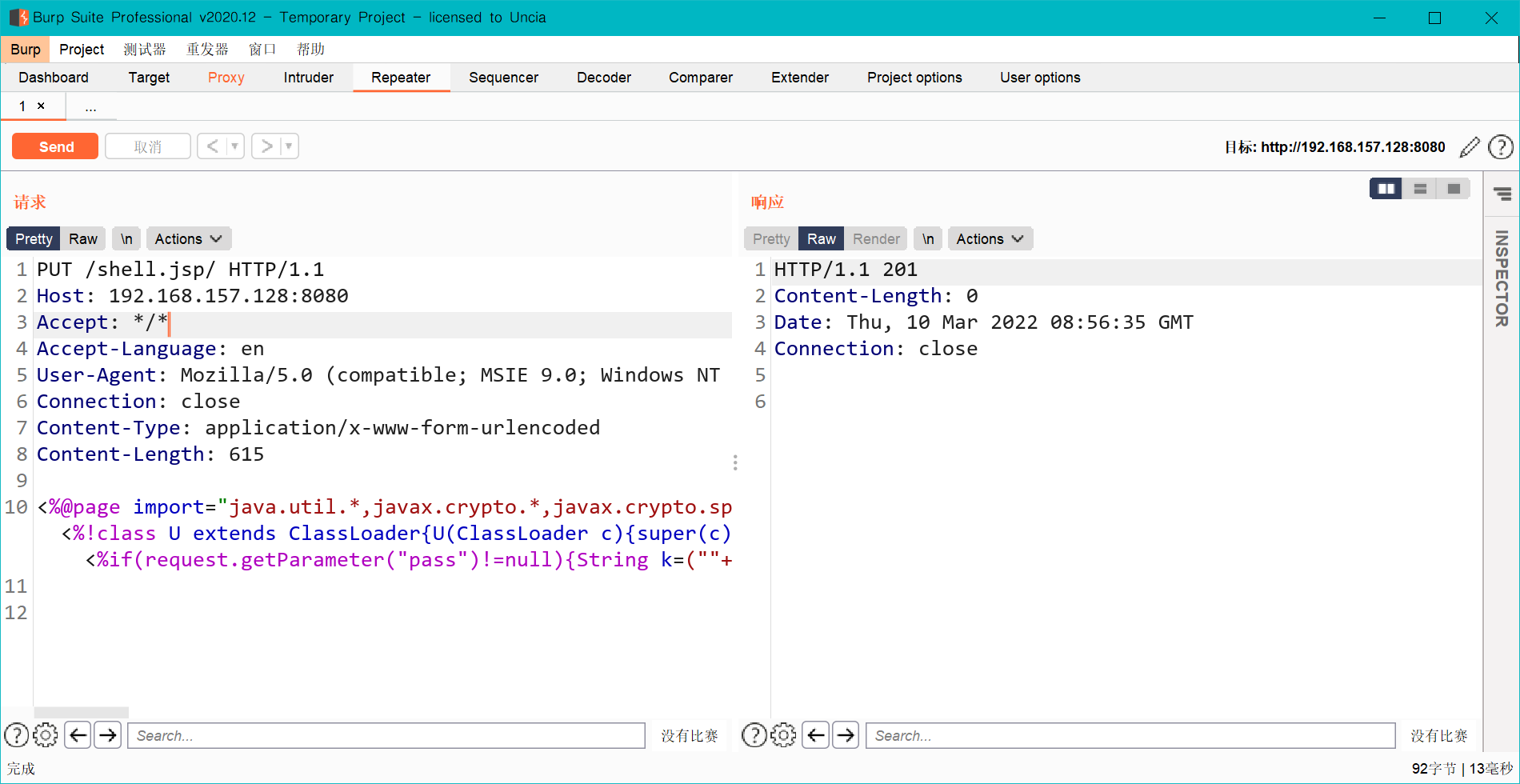Focus the request Search field
This screenshot has height=784, width=1520.
pyautogui.click(x=387, y=735)
